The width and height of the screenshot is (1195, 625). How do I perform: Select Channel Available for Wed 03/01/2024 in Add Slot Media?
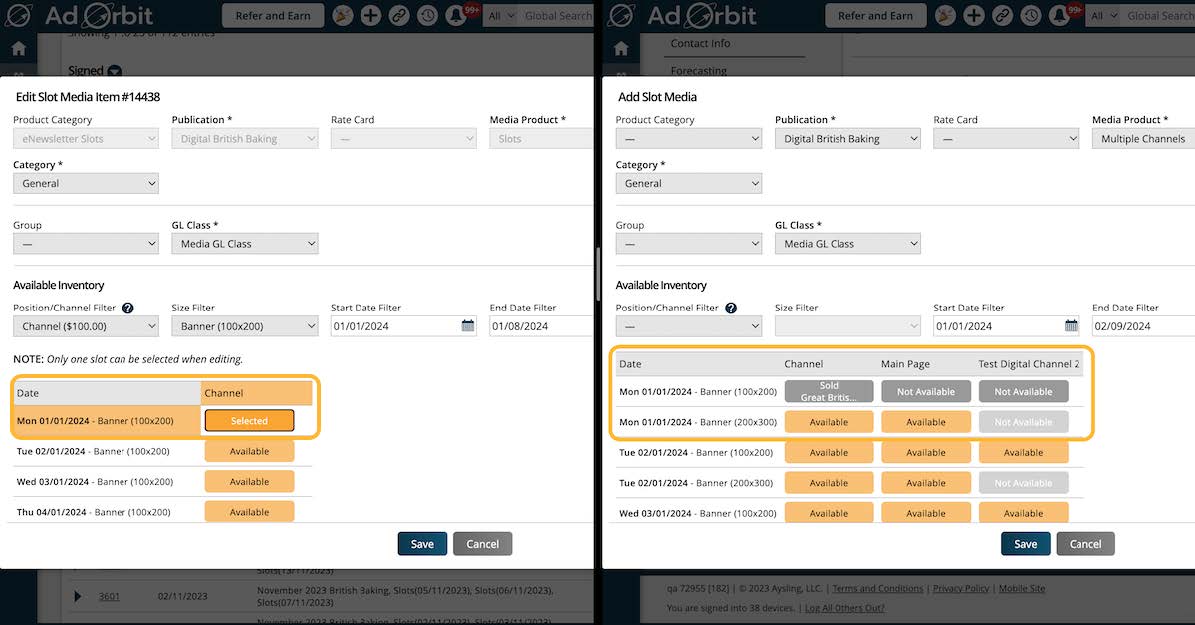tap(828, 513)
